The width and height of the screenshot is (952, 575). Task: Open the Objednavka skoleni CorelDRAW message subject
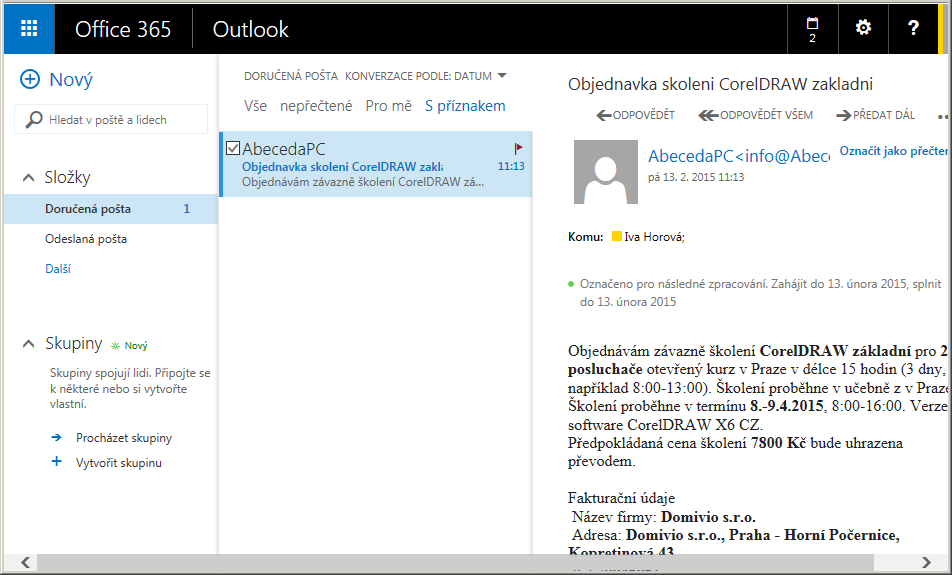click(342, 166)
